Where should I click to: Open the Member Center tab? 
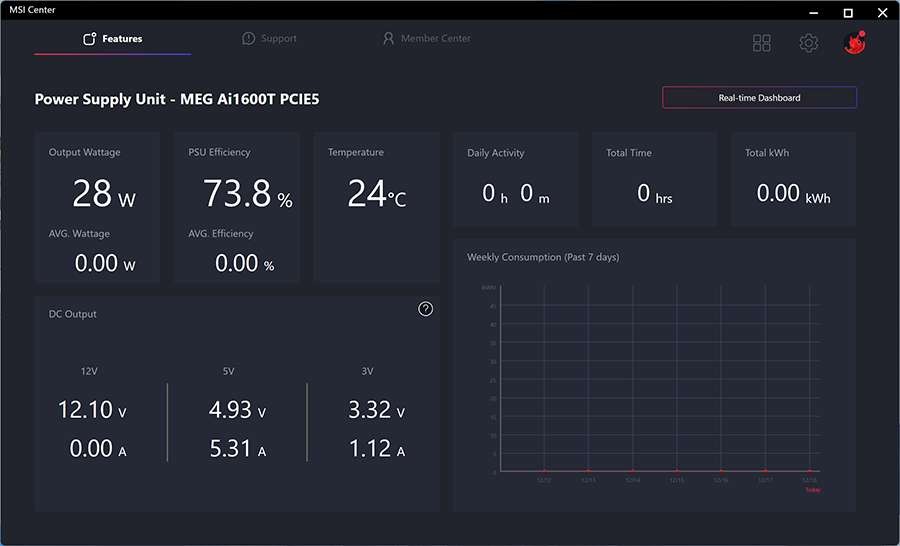(x=426, y=38)
